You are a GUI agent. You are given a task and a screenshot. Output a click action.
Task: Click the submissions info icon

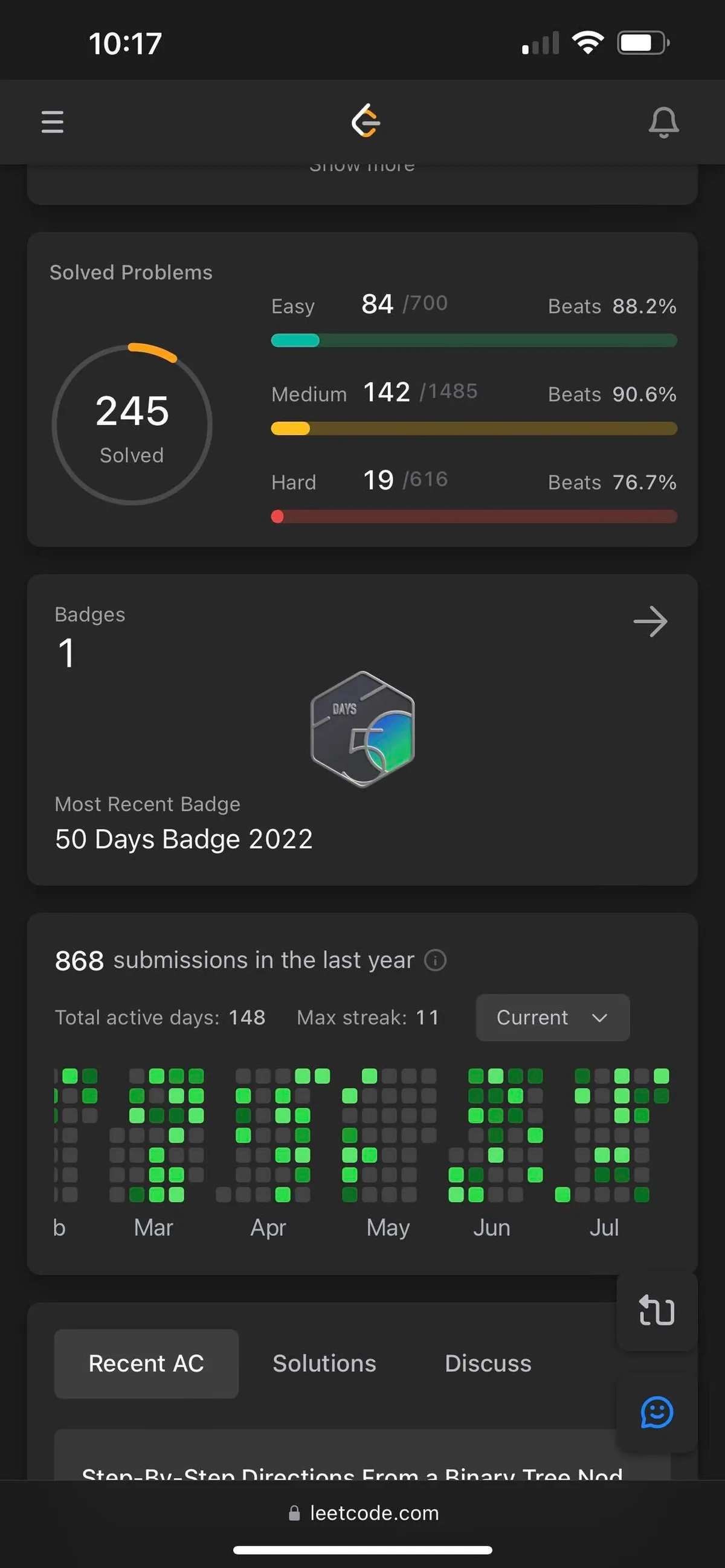[x=435, y=960]
